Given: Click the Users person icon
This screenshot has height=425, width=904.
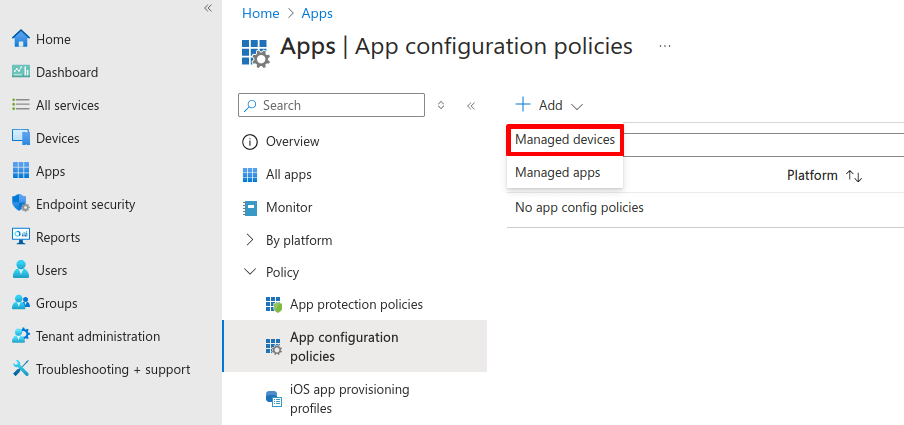Looking at the screenshot, I should [x=21, y=269].
